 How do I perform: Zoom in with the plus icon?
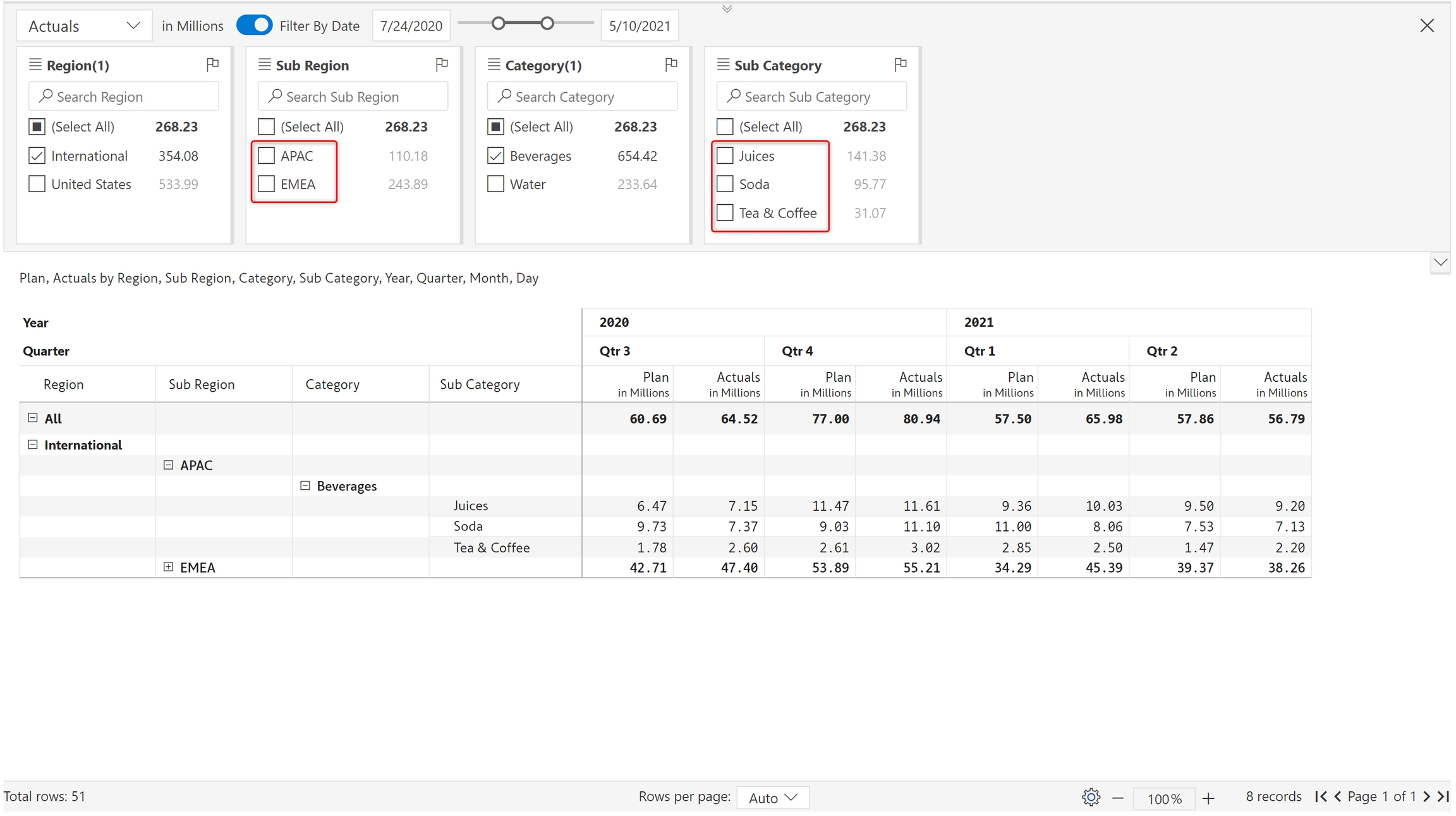click(x=1208, y=798)
